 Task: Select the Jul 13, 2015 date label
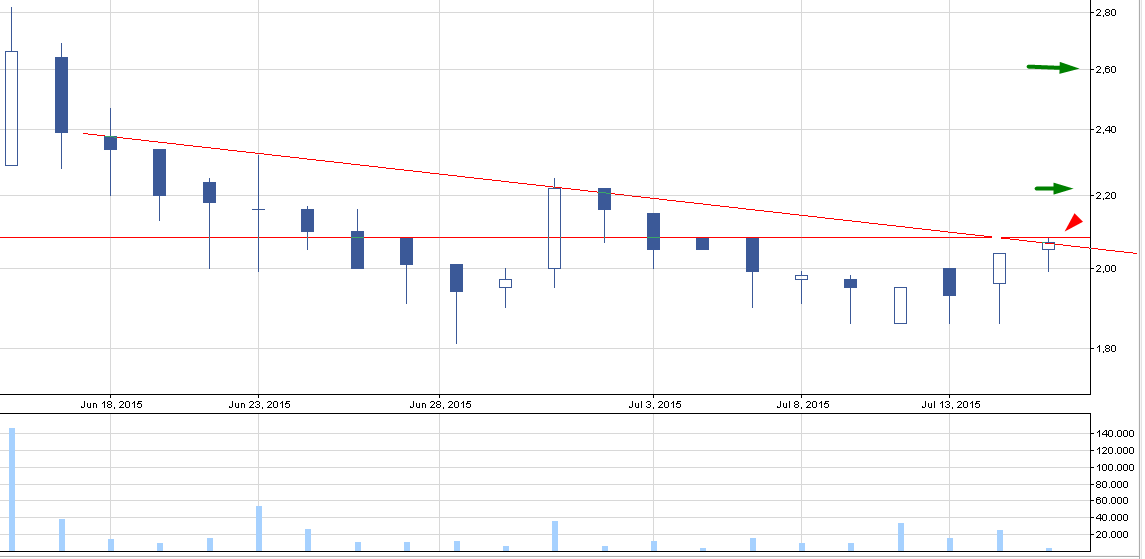(952, 405)
